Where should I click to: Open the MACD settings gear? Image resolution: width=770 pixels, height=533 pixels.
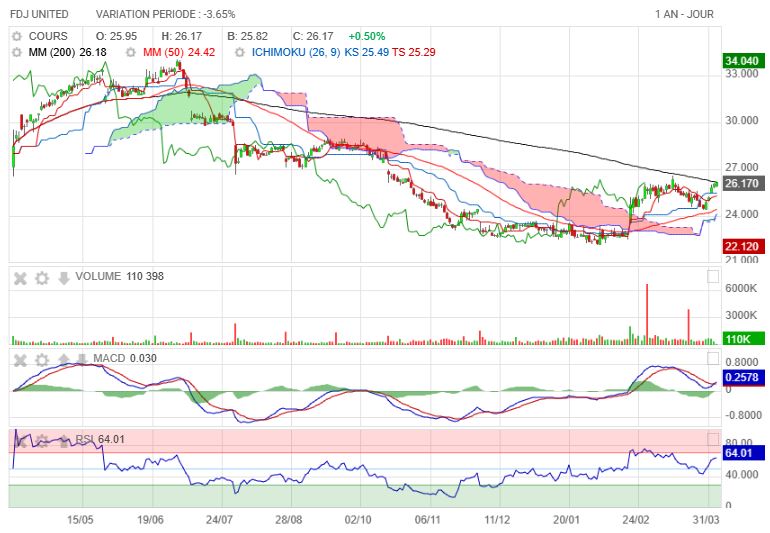click(x=42, y=361)
